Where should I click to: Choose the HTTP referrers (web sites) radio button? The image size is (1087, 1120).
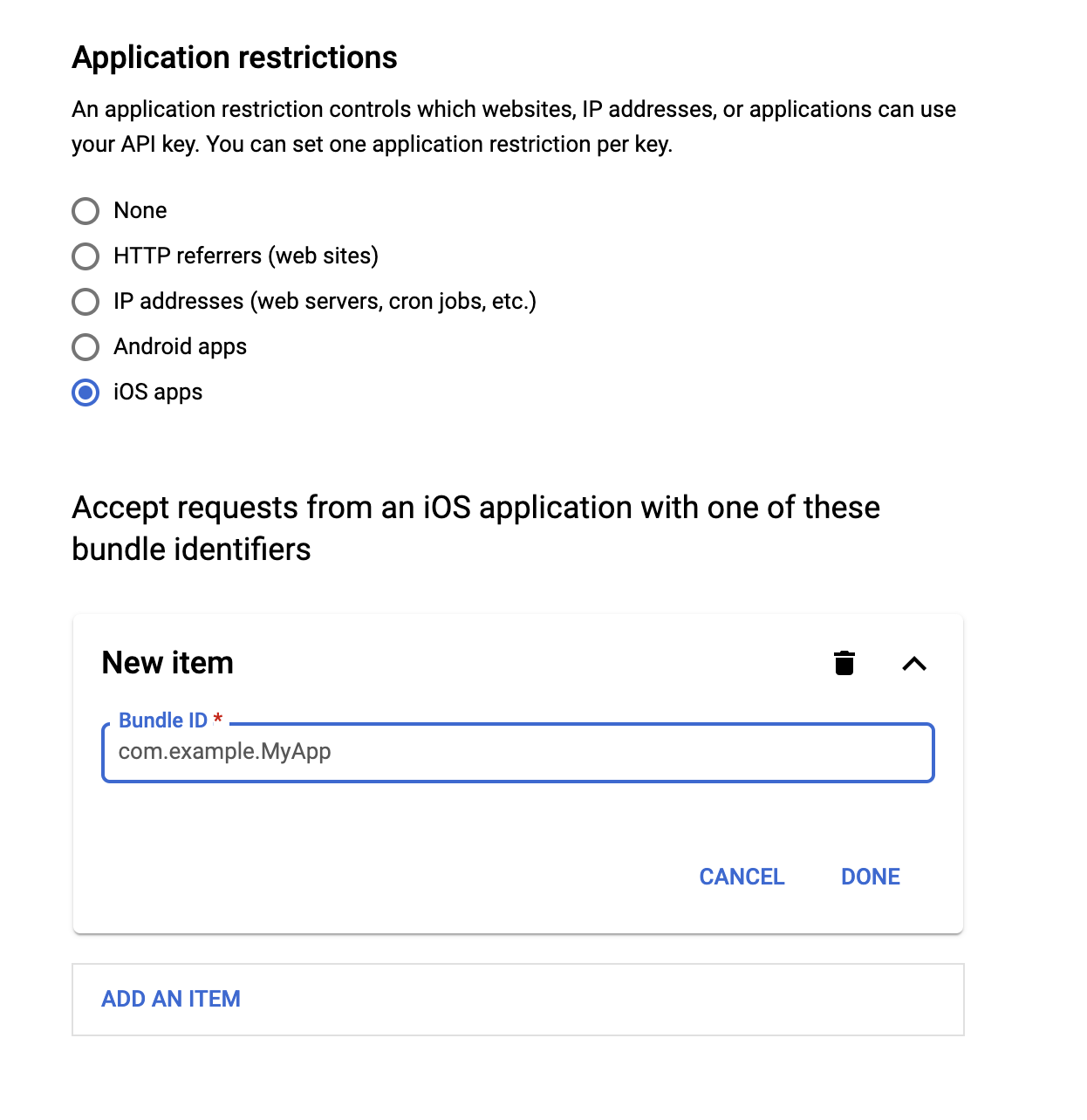click(x=85, y=256)
